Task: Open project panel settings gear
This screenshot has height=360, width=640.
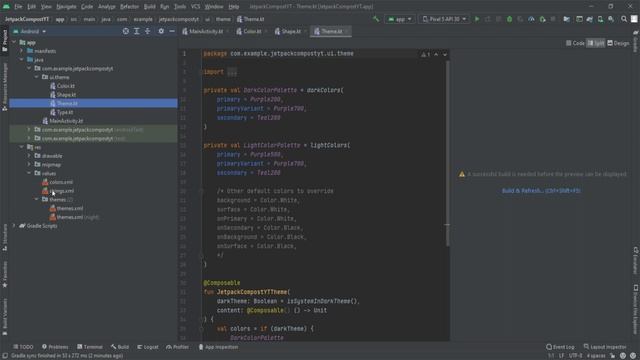Action: [x=161, y=31]
